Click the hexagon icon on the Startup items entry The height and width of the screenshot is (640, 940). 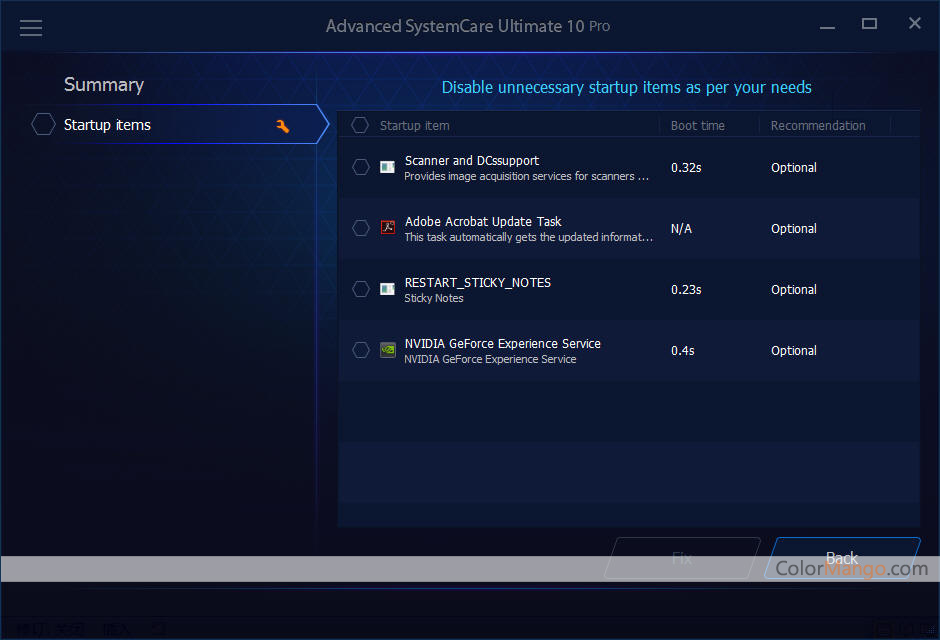click(x=43, y=124)
